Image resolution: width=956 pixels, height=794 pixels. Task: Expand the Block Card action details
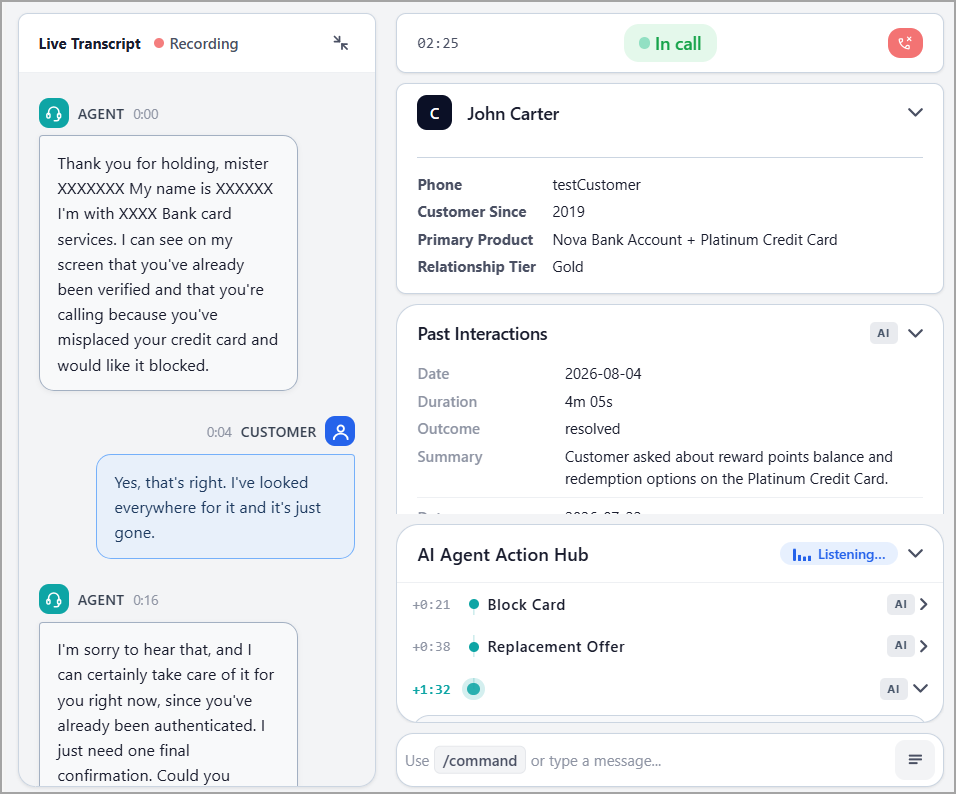point(923,604)
